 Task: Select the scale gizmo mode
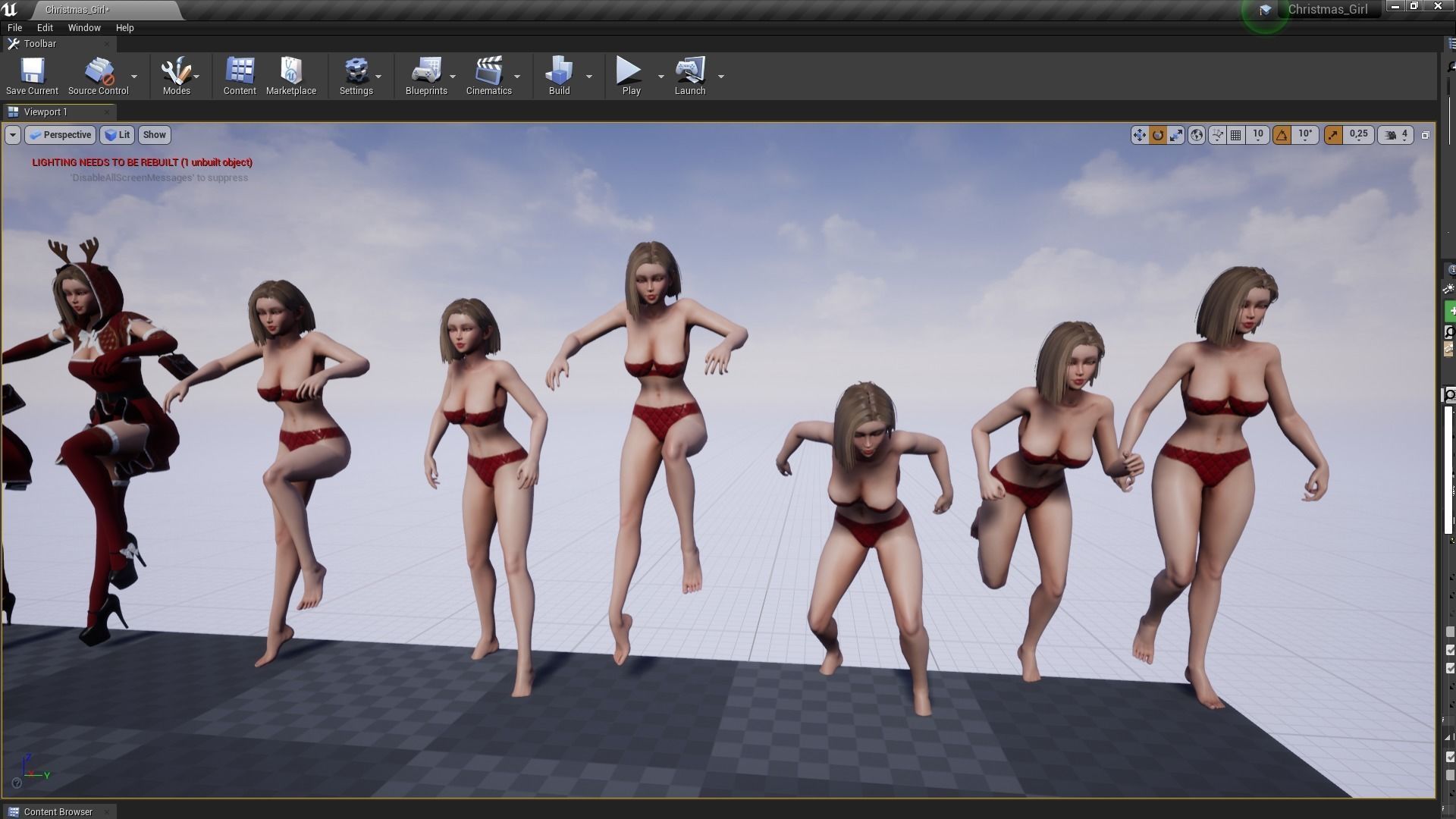coord(1176,135)
